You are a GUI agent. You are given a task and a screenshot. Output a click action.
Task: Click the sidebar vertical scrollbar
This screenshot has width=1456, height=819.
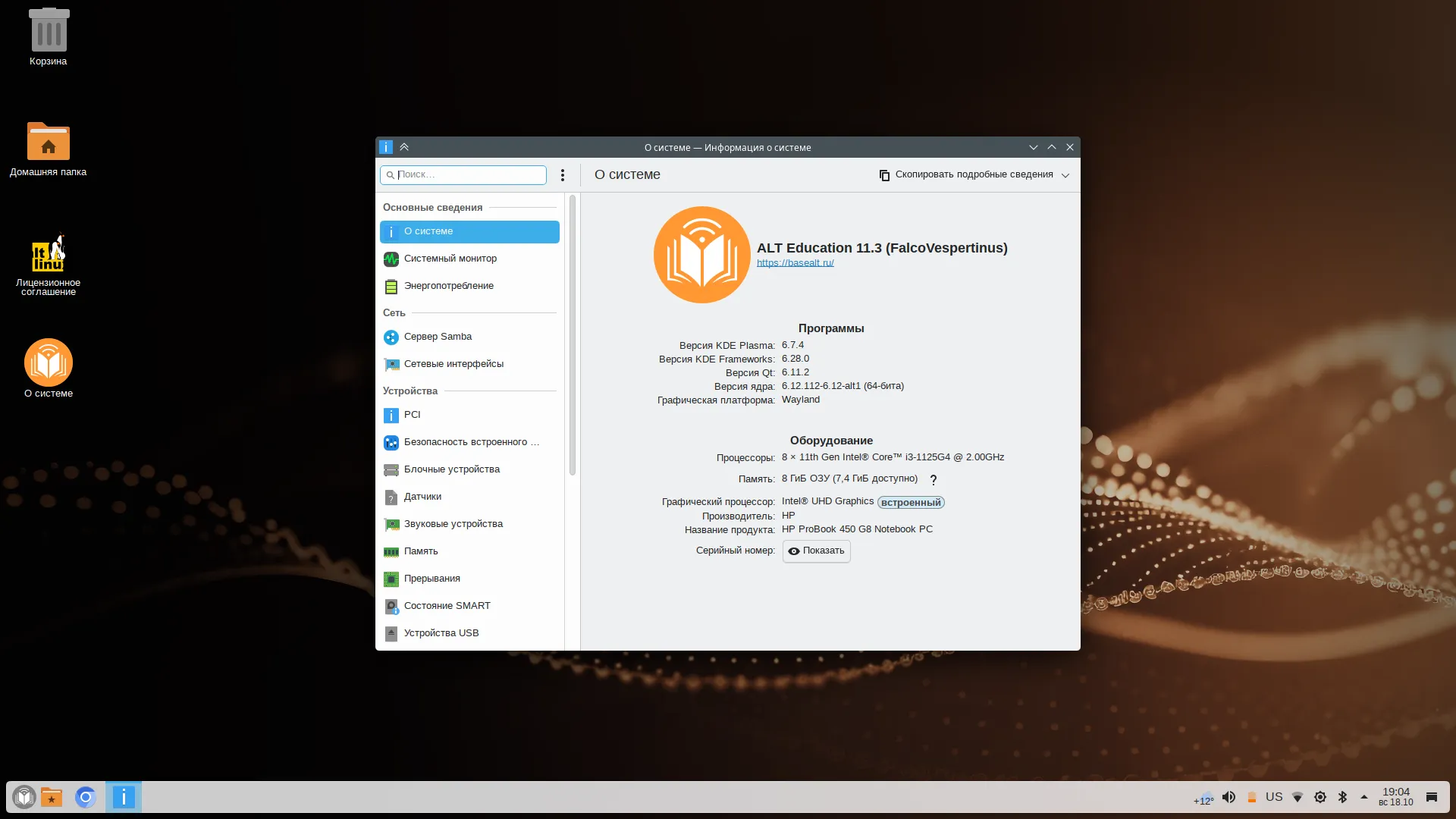[x=573, y=335]
